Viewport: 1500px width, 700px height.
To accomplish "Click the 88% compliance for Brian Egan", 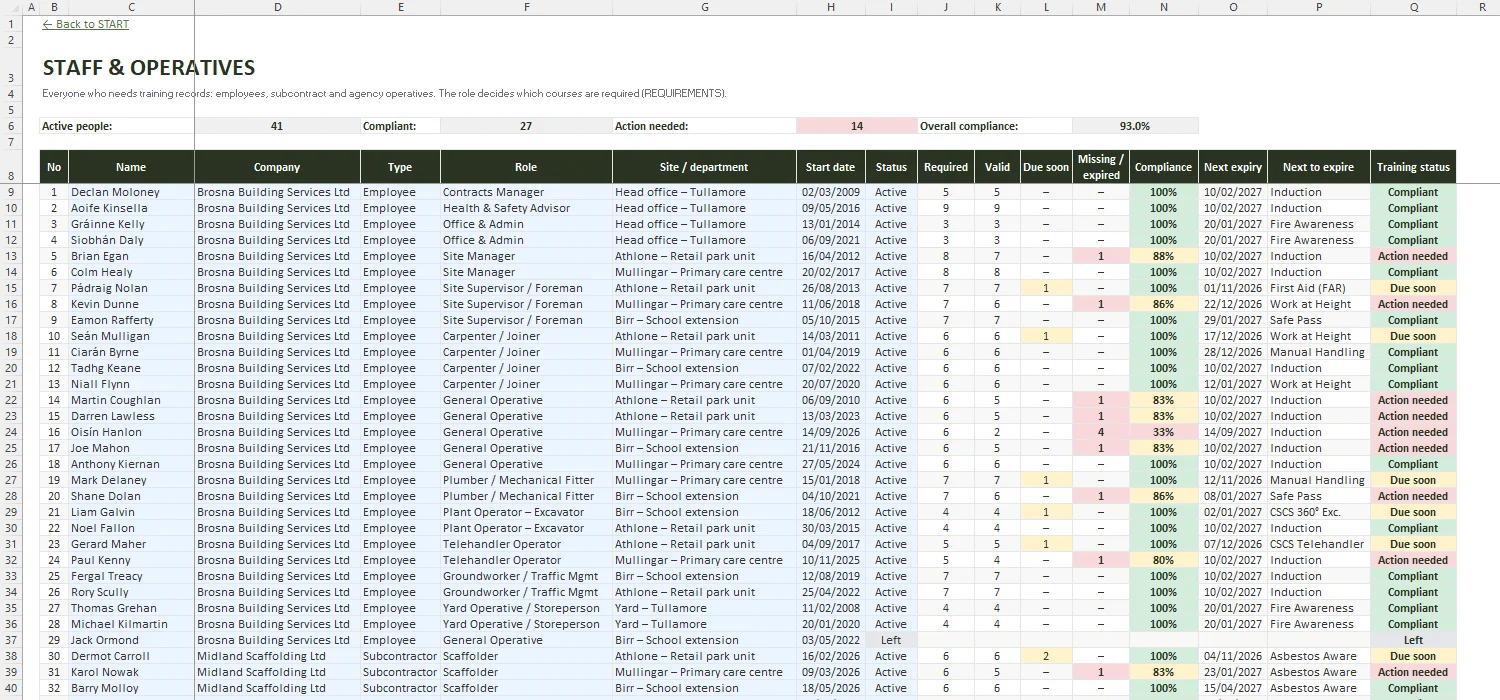I will coord(1163,256).
